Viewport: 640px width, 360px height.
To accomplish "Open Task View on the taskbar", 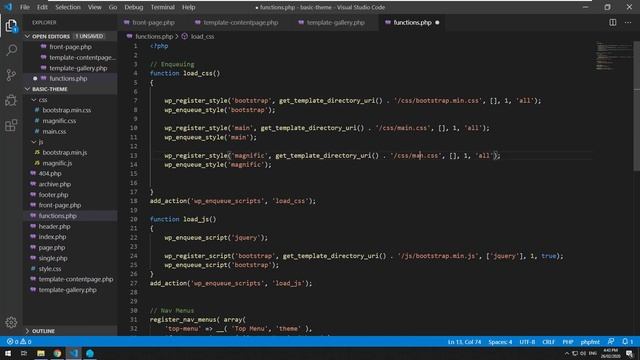I will [24, 353].
